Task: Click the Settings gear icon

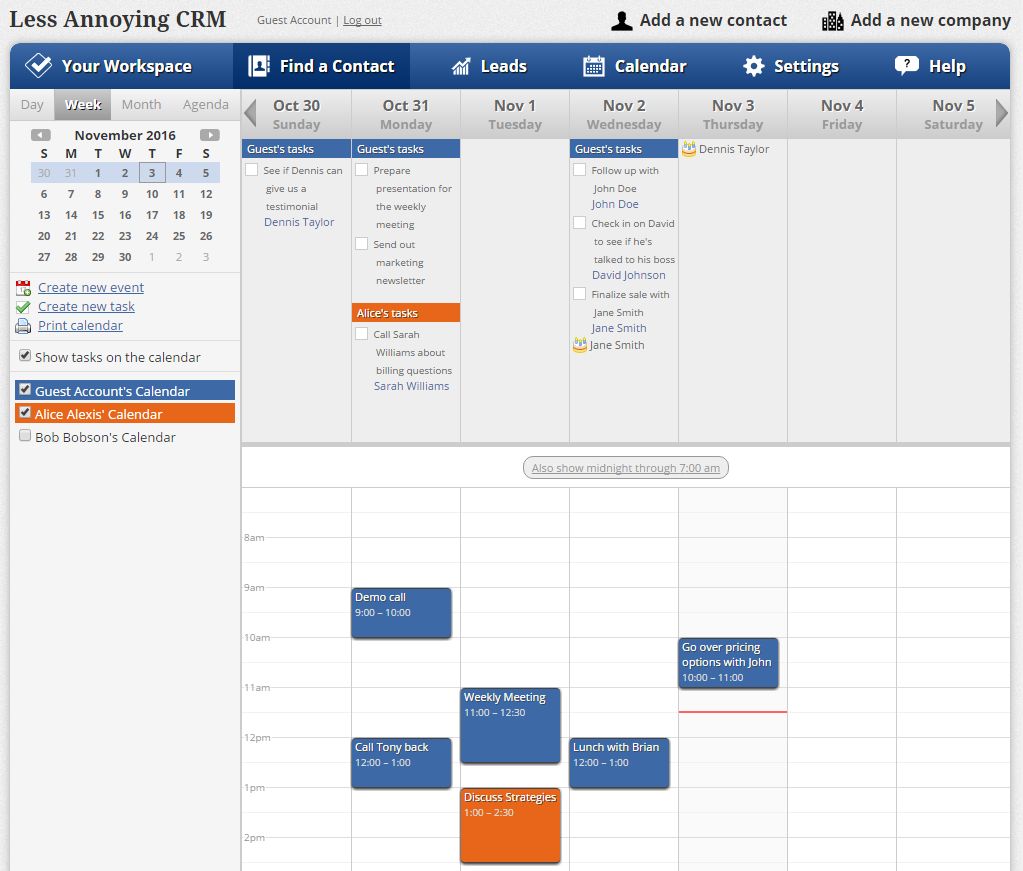Action: click(x=754, y=66)
